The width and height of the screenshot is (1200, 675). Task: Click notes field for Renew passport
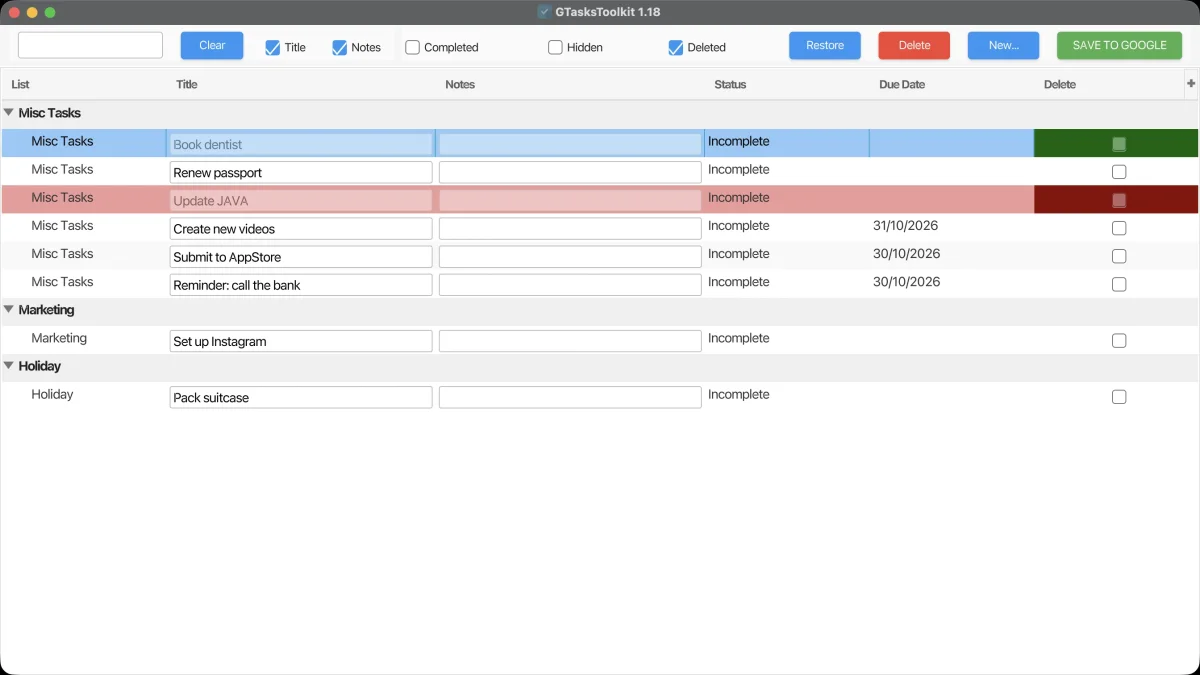570,173
